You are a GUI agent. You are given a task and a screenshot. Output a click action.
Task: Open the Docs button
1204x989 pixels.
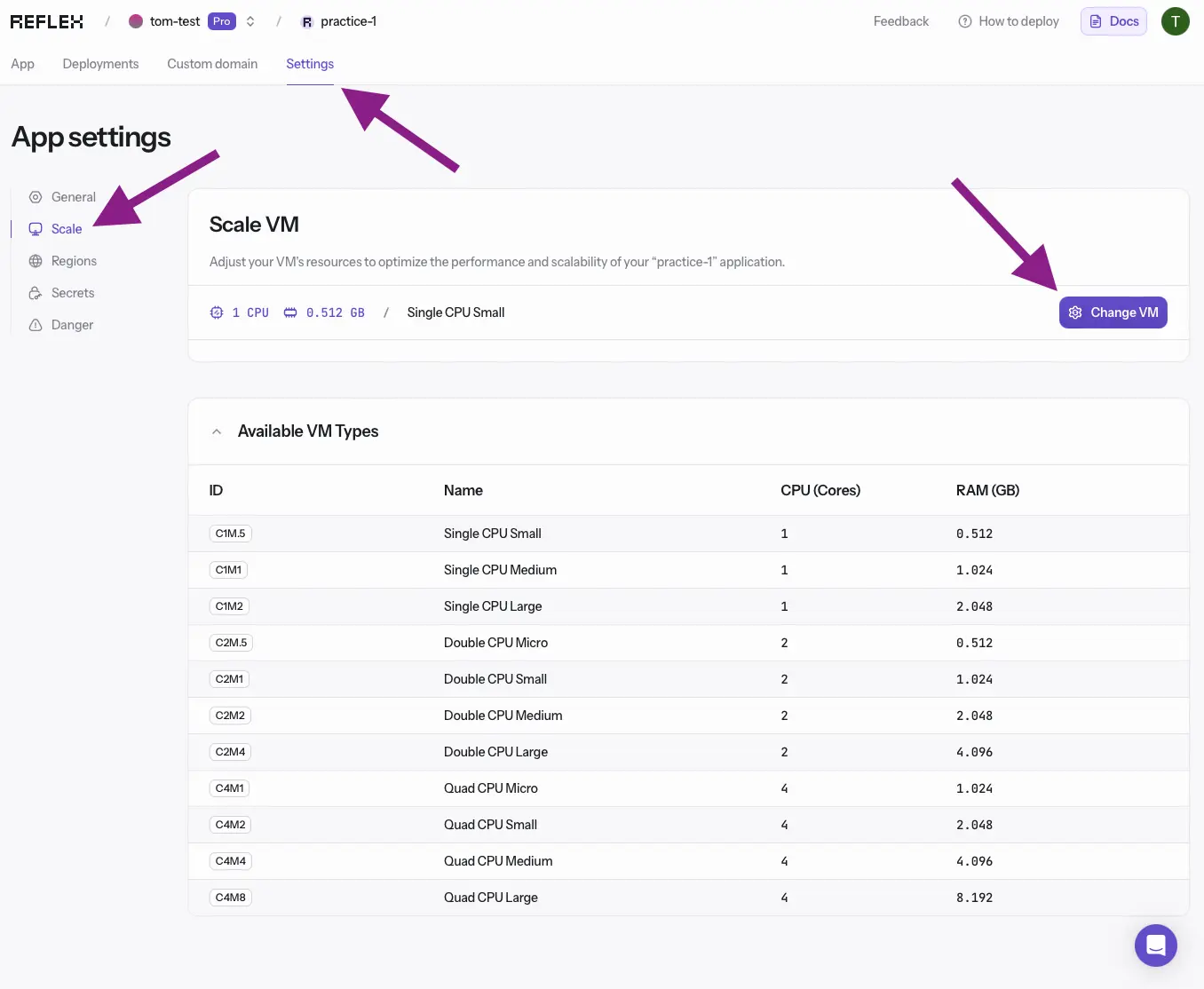point(1113,21)
